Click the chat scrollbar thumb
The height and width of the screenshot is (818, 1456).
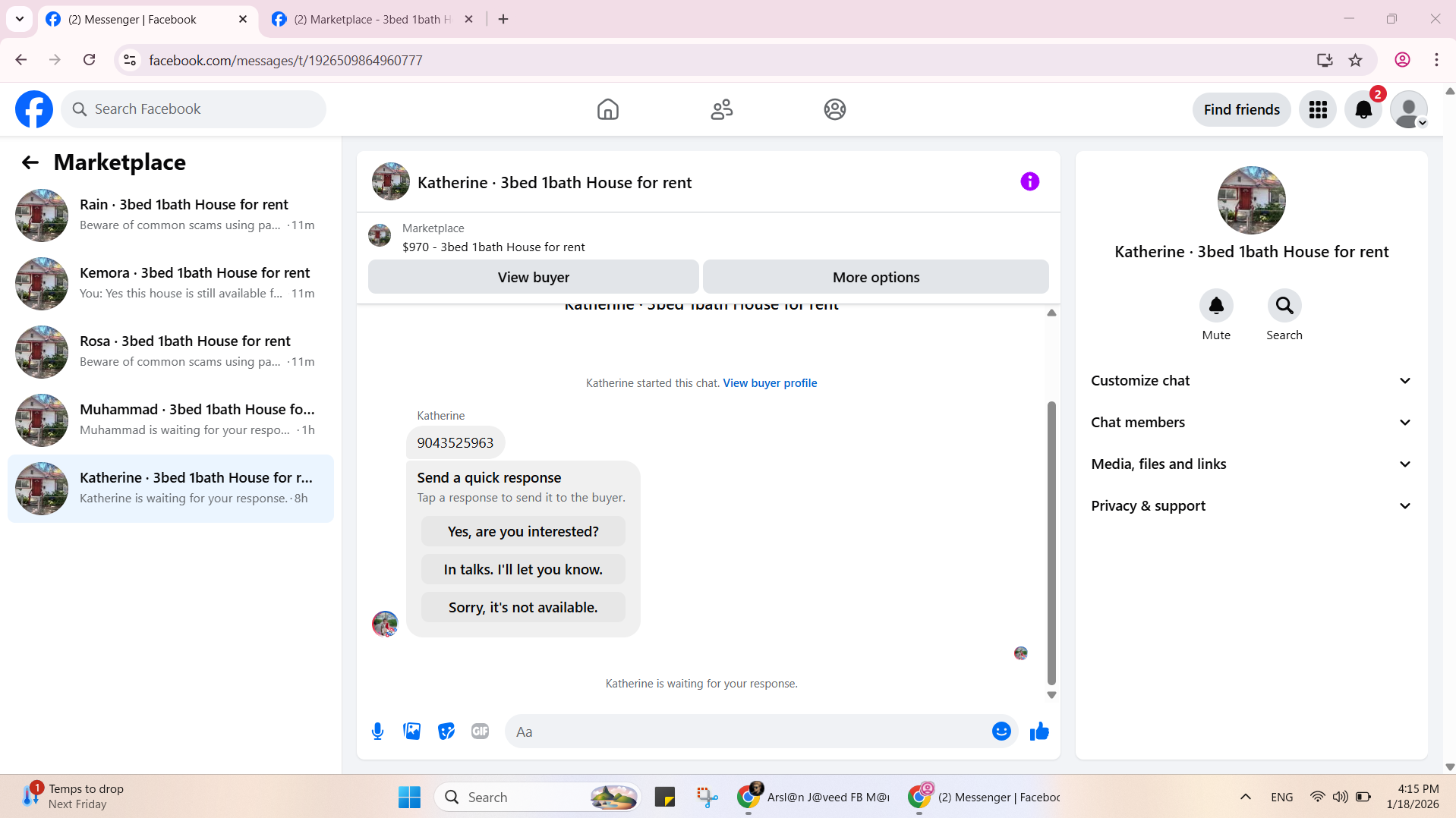click(x=1051, y=543)
